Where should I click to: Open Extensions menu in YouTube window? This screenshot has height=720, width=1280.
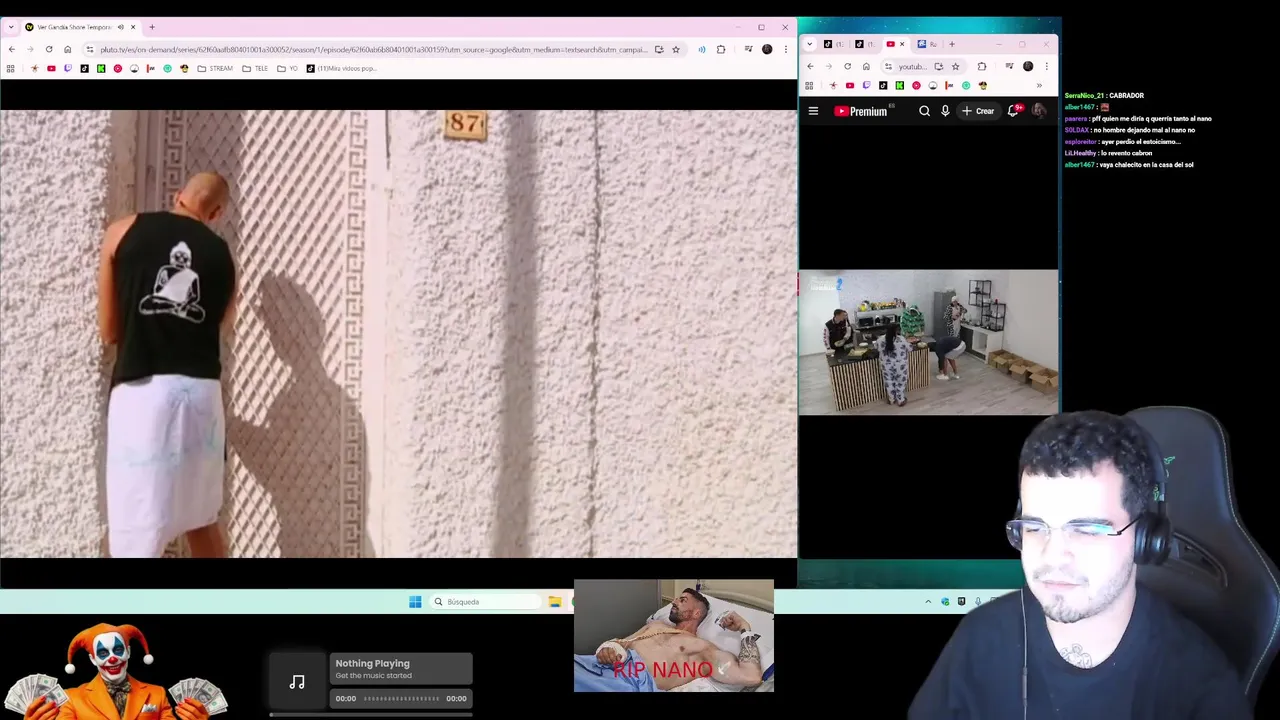point(981,67)
